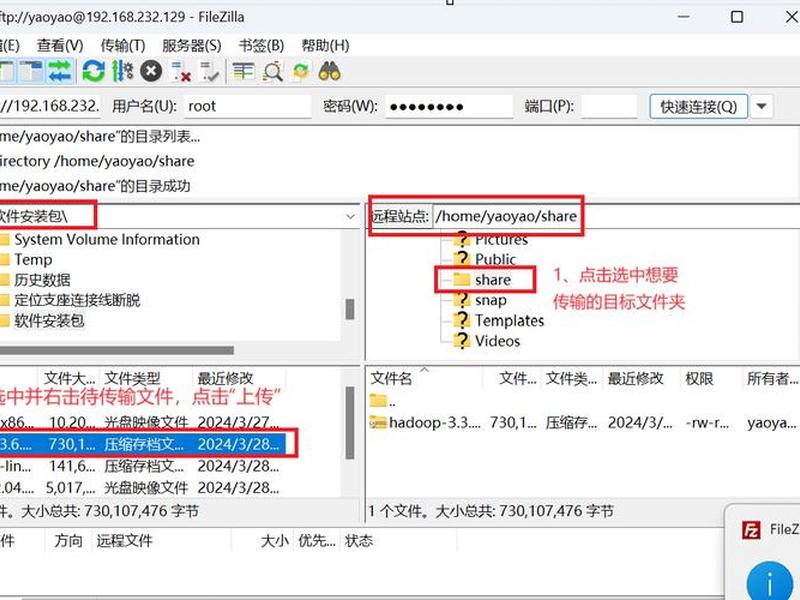Select the Videos folder in remote tree
Viewport: 800px width, 600px height.
click(497, 341)
